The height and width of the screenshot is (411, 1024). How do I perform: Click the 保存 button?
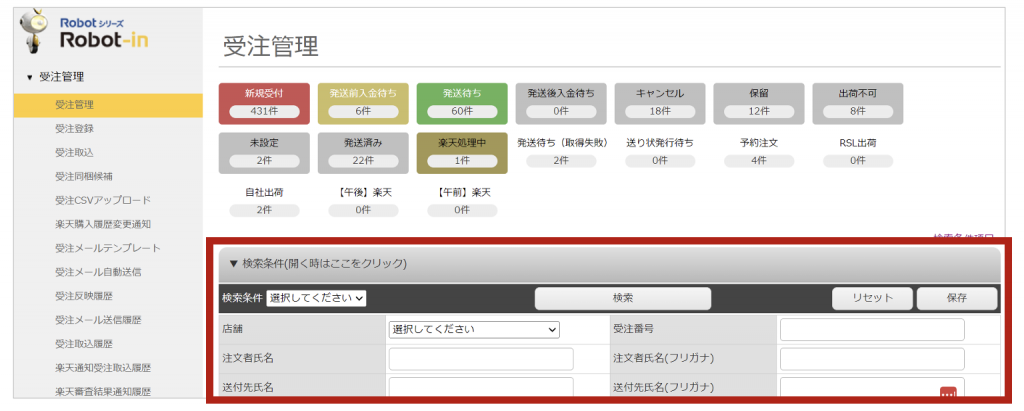point(956,298)
